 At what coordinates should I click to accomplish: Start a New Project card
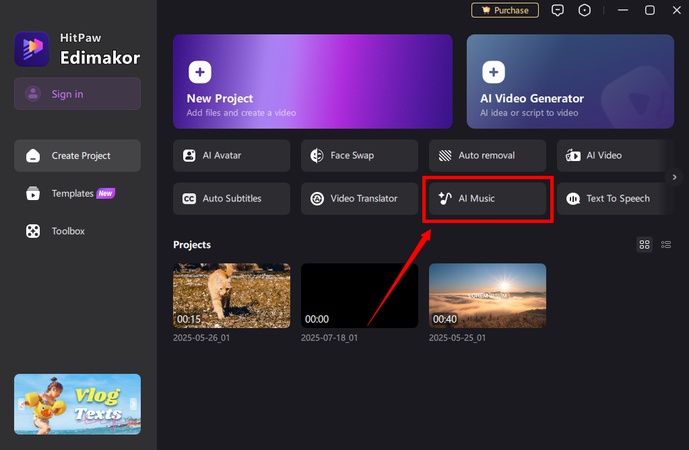click(x=312, y=81)
